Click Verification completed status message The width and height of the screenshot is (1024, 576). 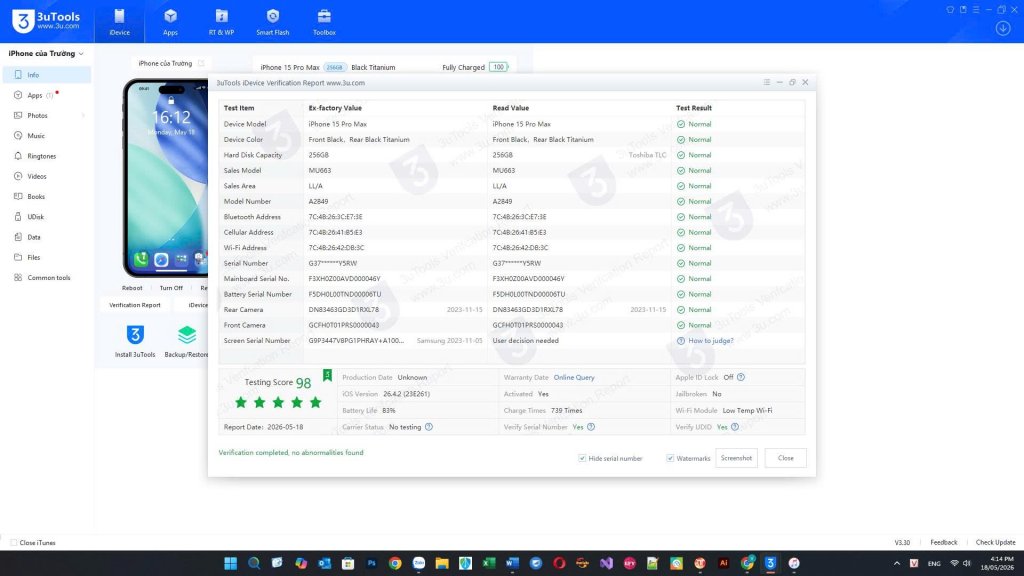point(291,453)
